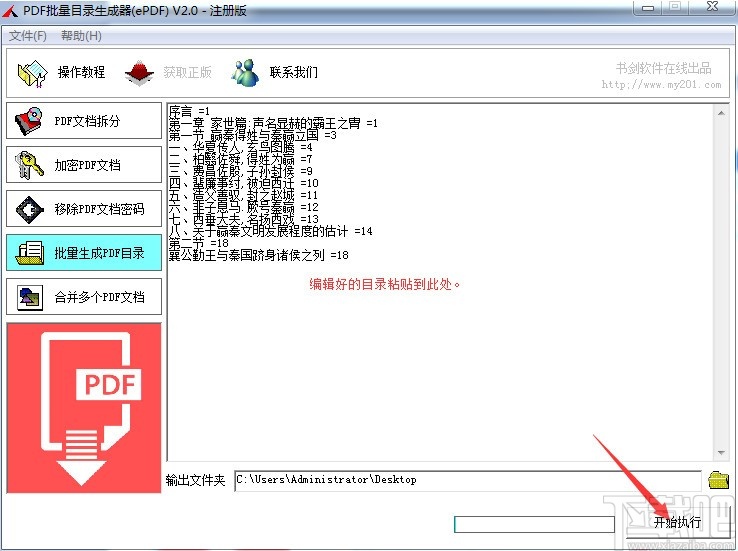This screenshot has height=551, width=738.
Task: Click line 第一节 嬴秦得姓与秦嬴立国 =3
Action: click(x=252, y=136)
